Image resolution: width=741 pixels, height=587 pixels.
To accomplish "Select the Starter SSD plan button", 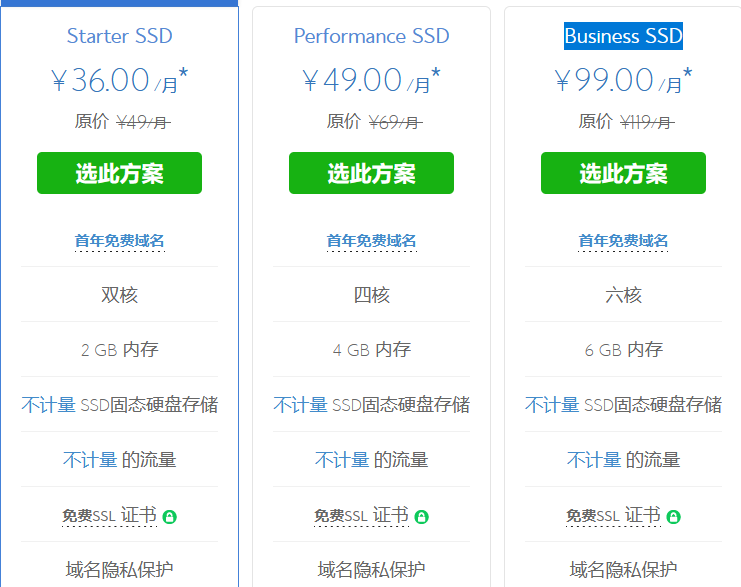I will [x=120, y=173].
